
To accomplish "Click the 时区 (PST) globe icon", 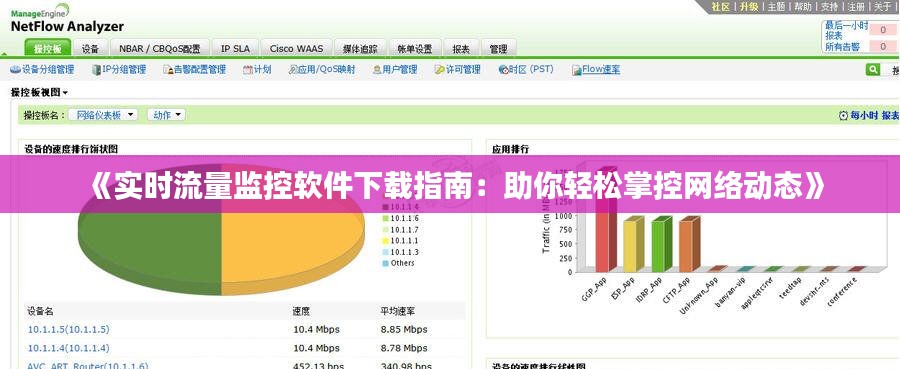I will click(x=503, y=69).
